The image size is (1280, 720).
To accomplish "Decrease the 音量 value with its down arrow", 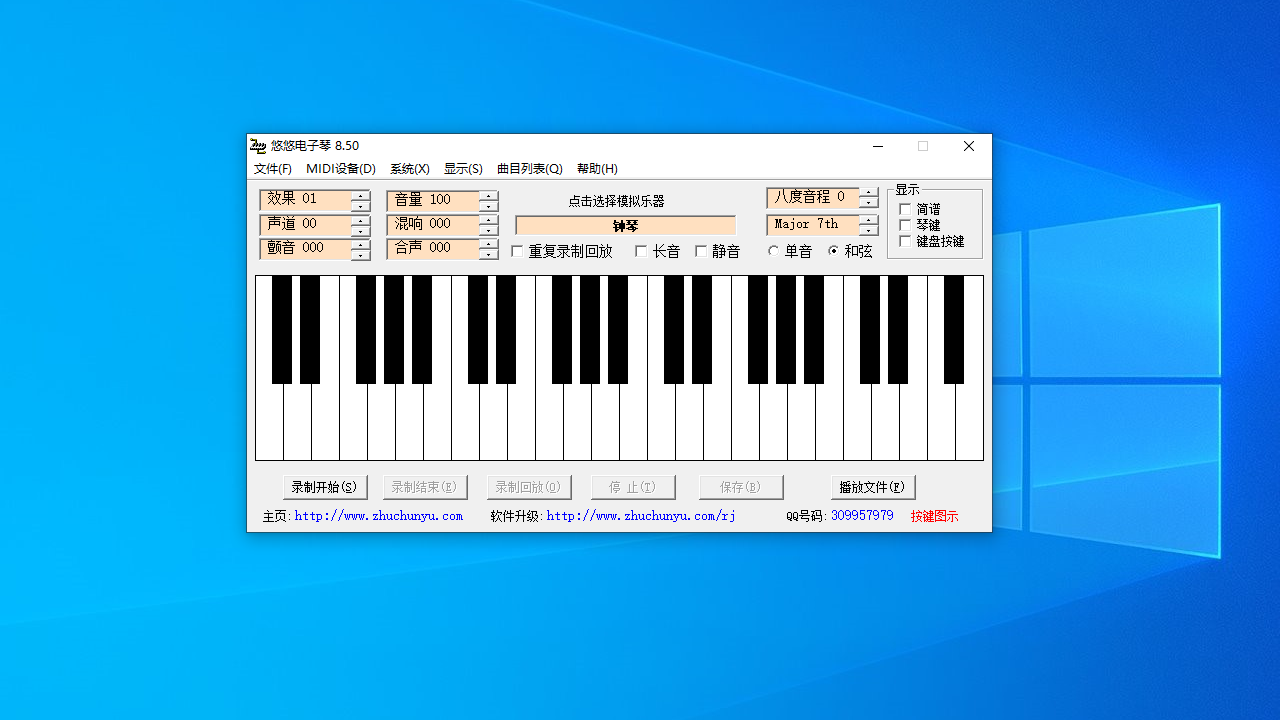I will pyautogui.click(x=487, y=205).
